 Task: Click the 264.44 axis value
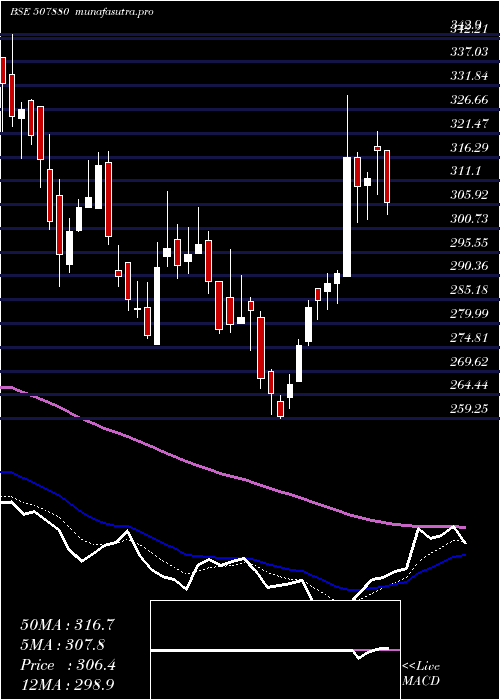(x=468, y=385)
